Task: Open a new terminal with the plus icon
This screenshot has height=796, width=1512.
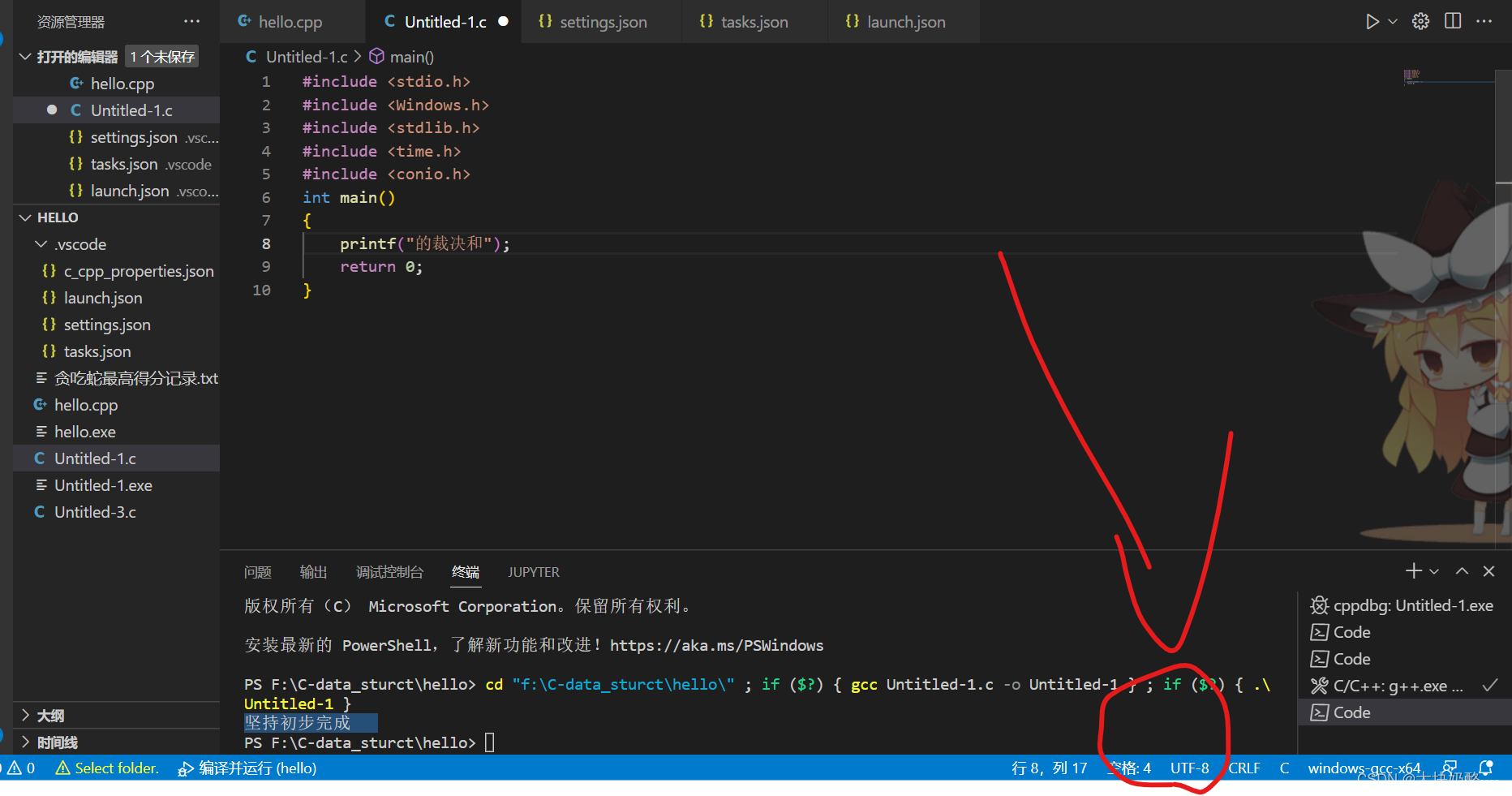Action: click(x=1413, y=570)
